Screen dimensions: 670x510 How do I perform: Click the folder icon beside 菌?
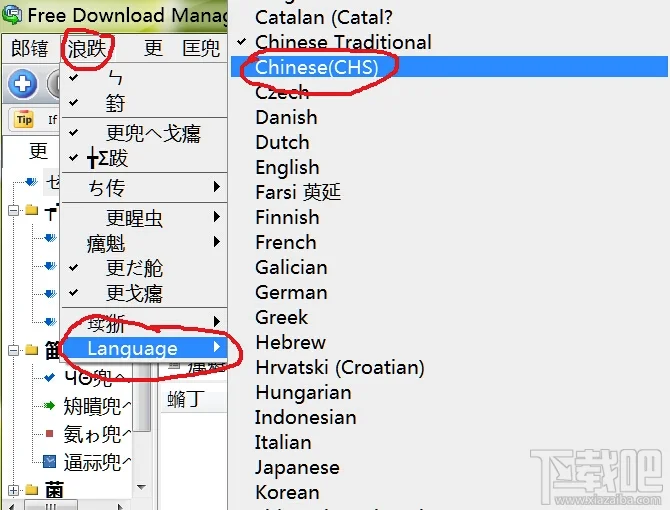pos(31,489)
